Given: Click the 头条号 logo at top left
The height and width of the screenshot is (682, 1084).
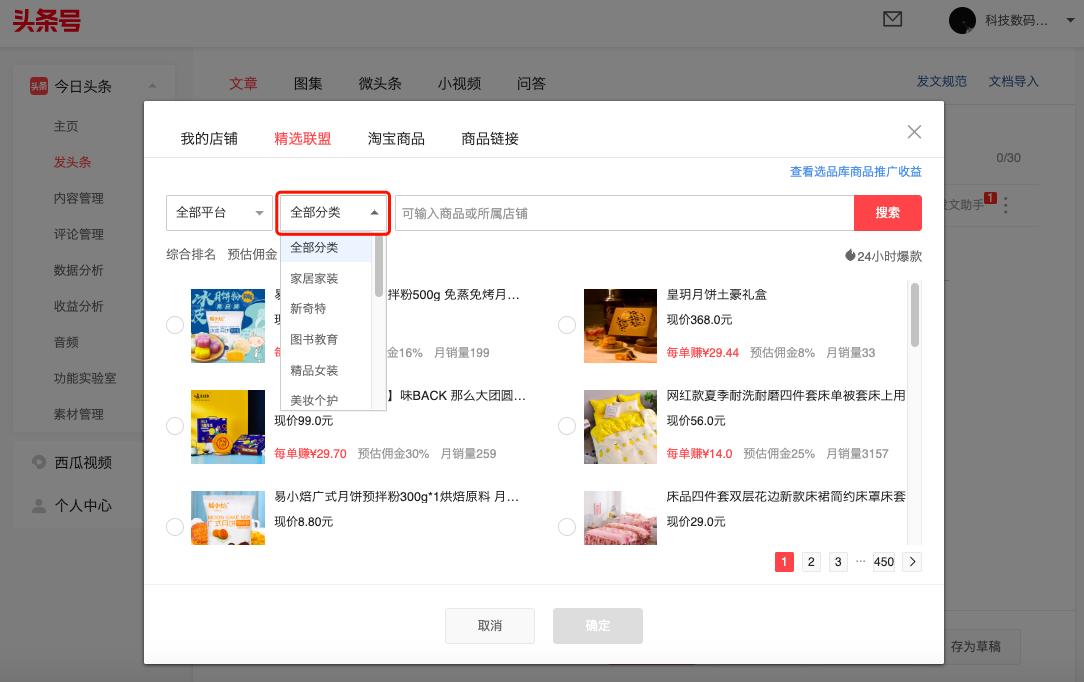Looking at the screenshot, I should click(x=46, y=20).
